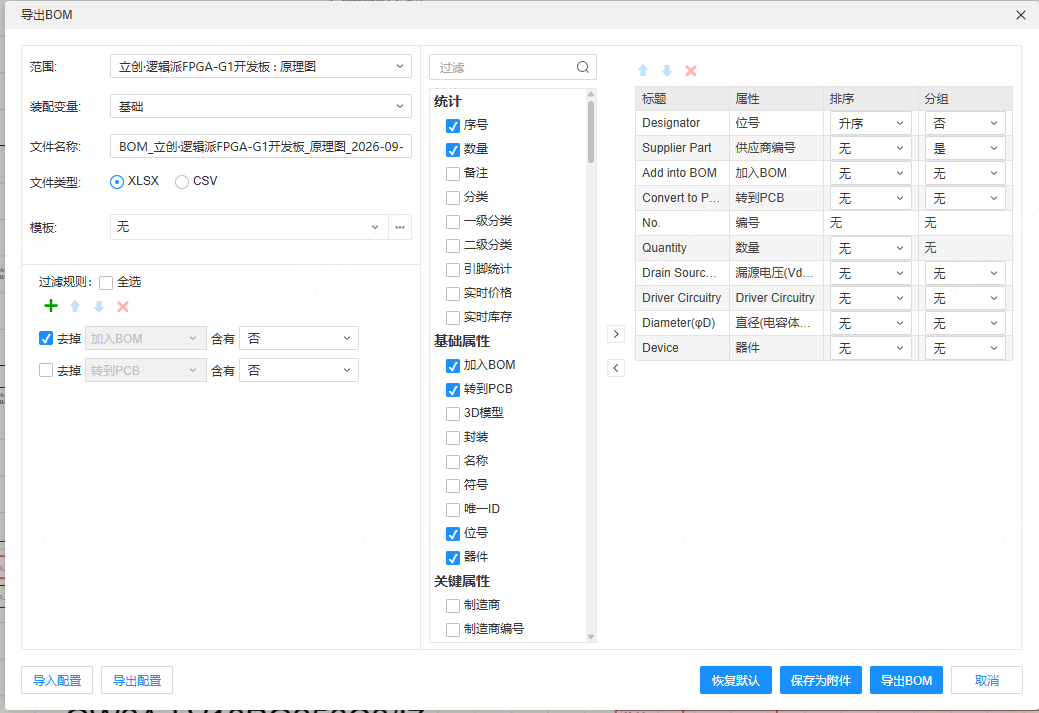Click 保存为附件 button
1039x713 pixels.
[x=820, y=680]
